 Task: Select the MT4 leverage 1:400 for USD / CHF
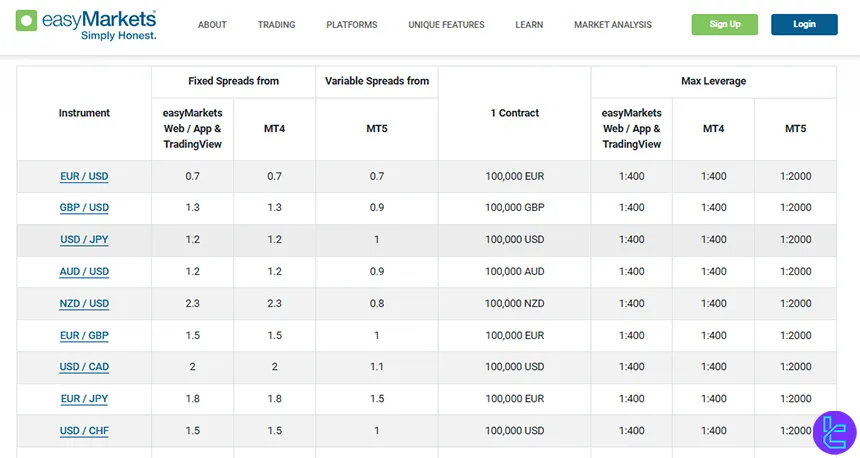(714, 431)
